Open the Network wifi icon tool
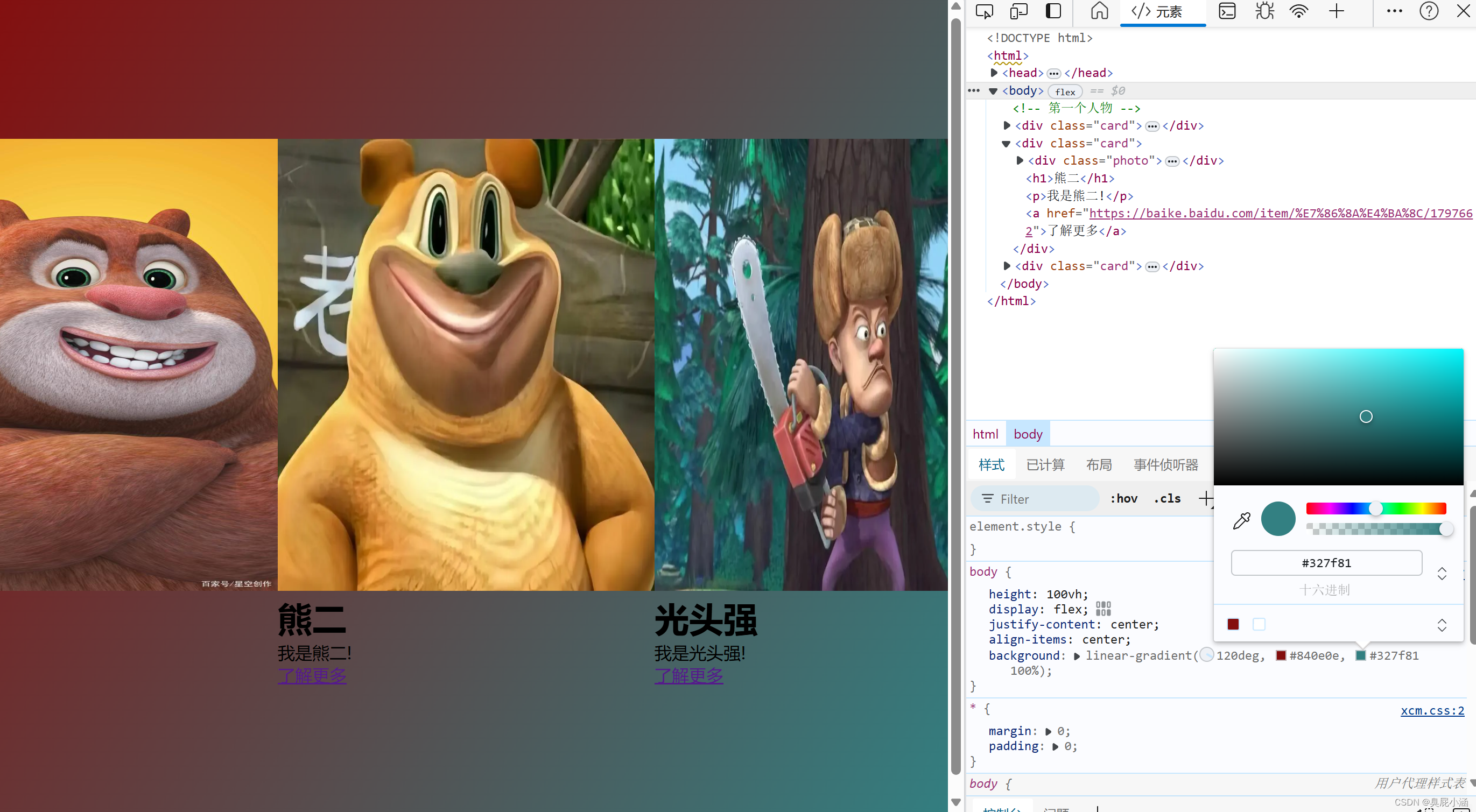This screenshot has height=812, width=1476. (1299, 11)
